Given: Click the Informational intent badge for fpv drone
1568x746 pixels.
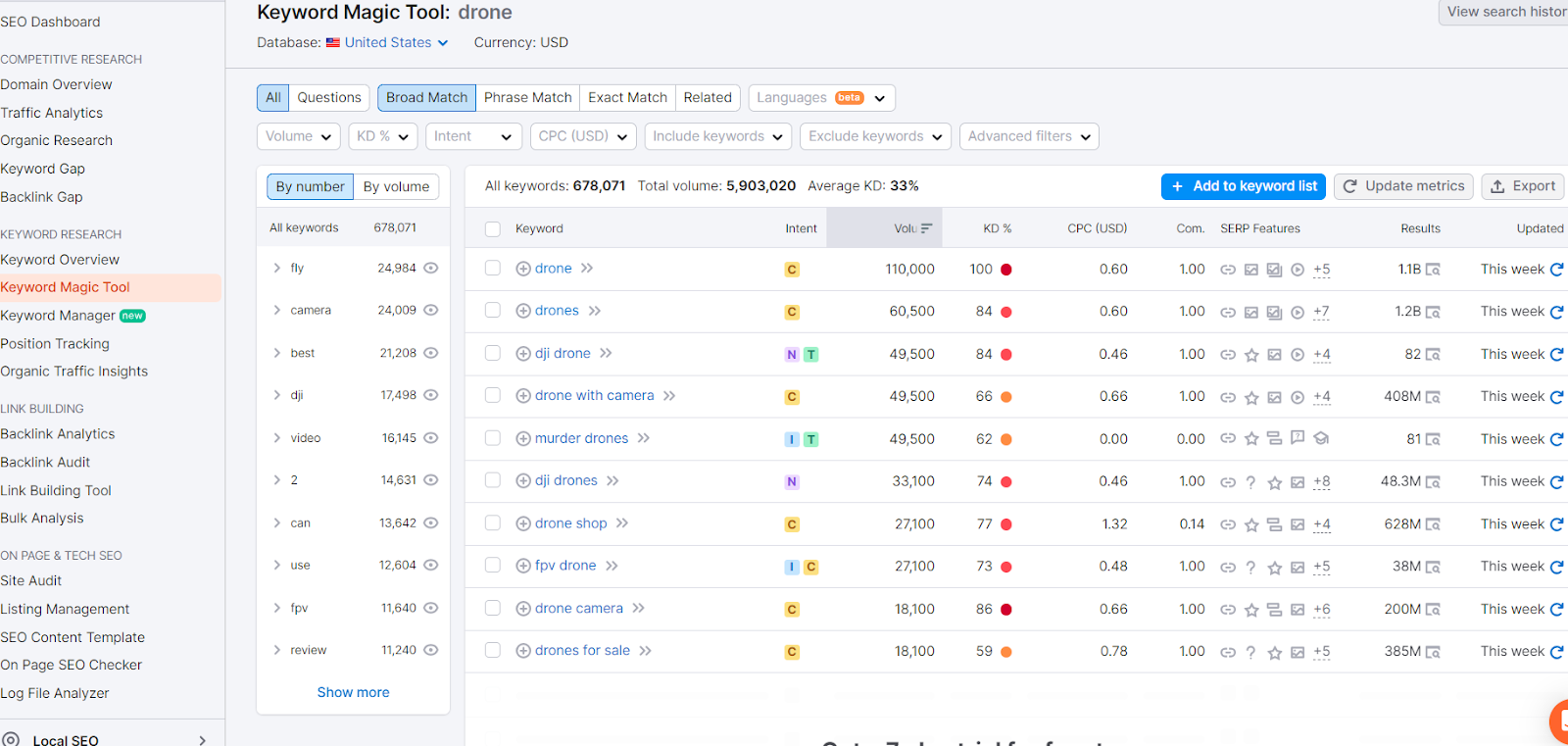Looking at the screenshot, I should 792,567.
